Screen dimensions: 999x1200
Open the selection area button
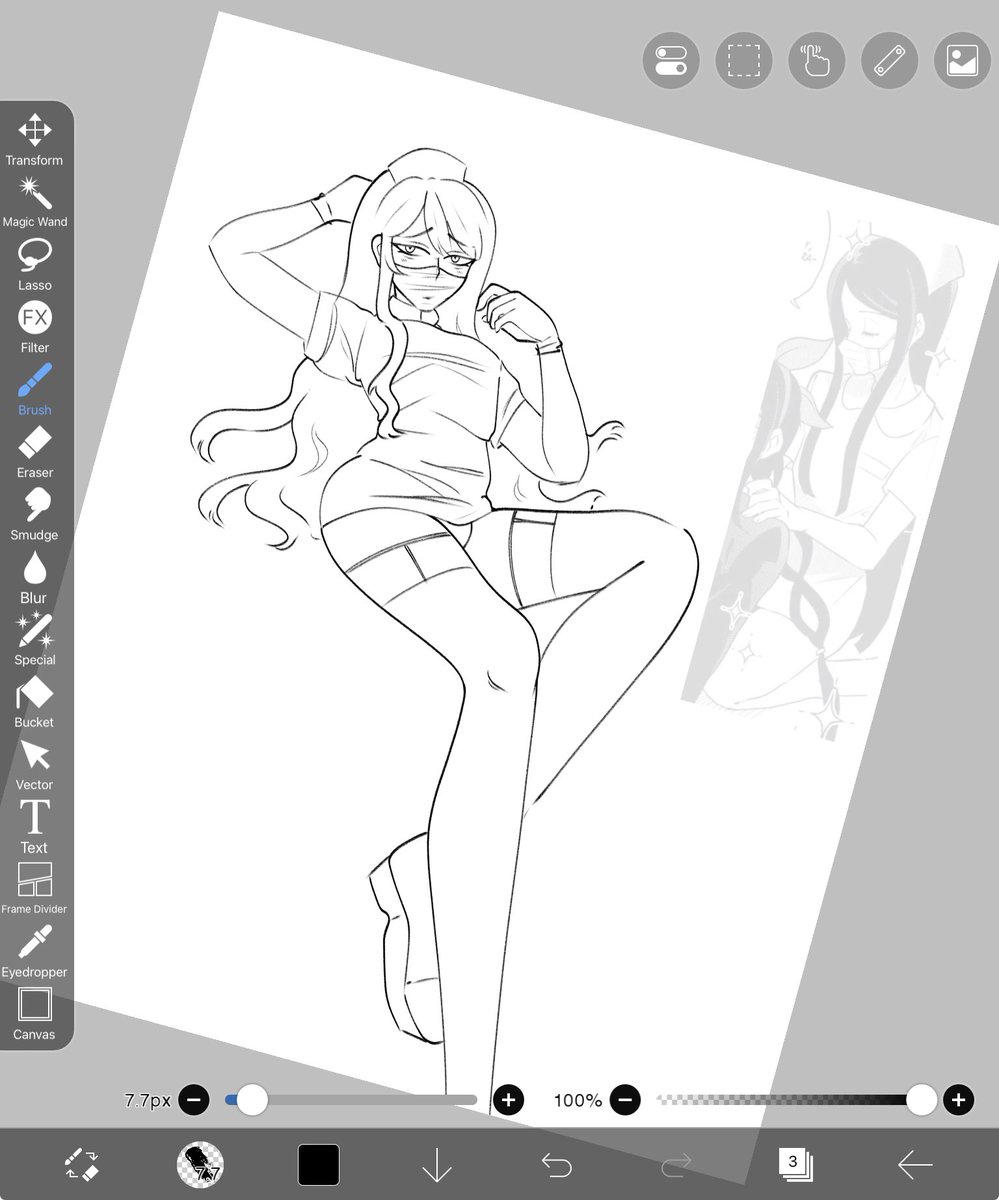pyautogui.click(x=744, y=60)
